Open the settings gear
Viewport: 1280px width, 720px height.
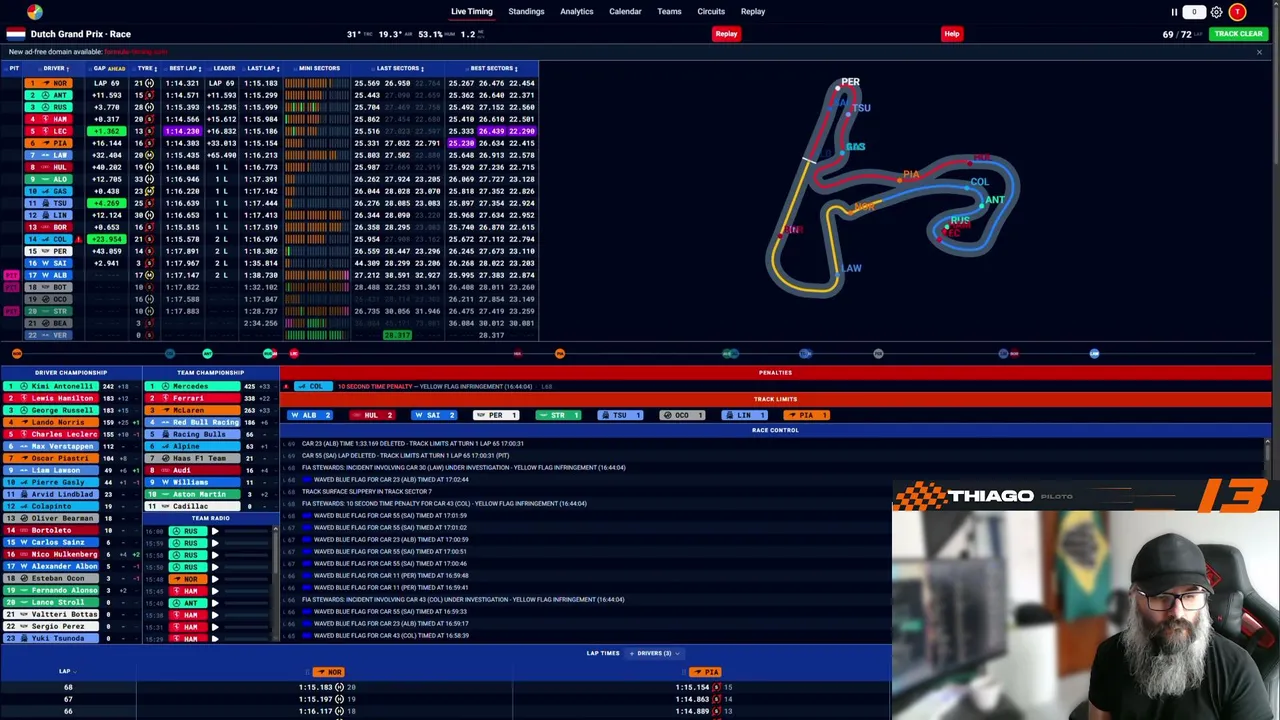pyautogui.click(x=1216, y=12)
